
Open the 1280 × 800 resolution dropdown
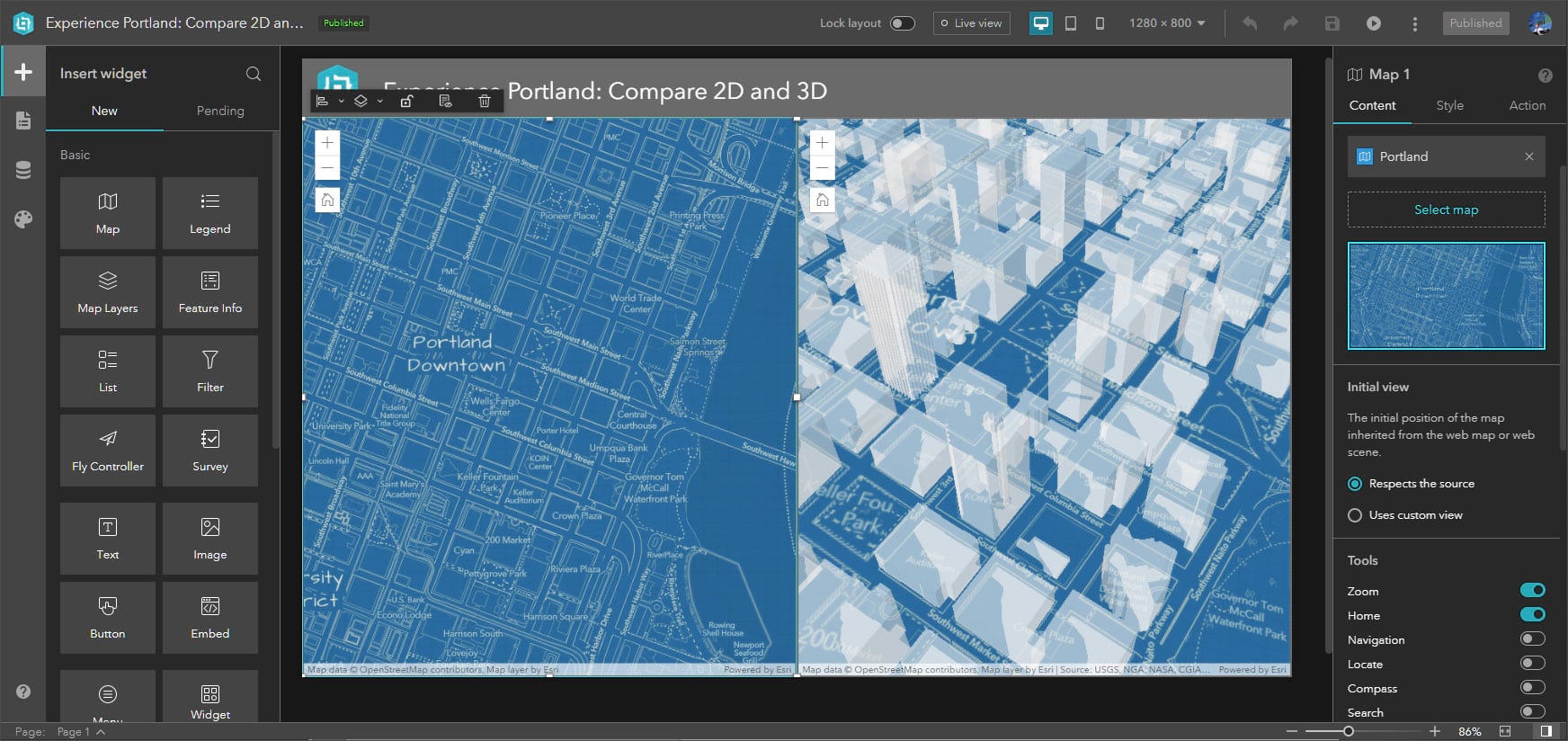1167,23
